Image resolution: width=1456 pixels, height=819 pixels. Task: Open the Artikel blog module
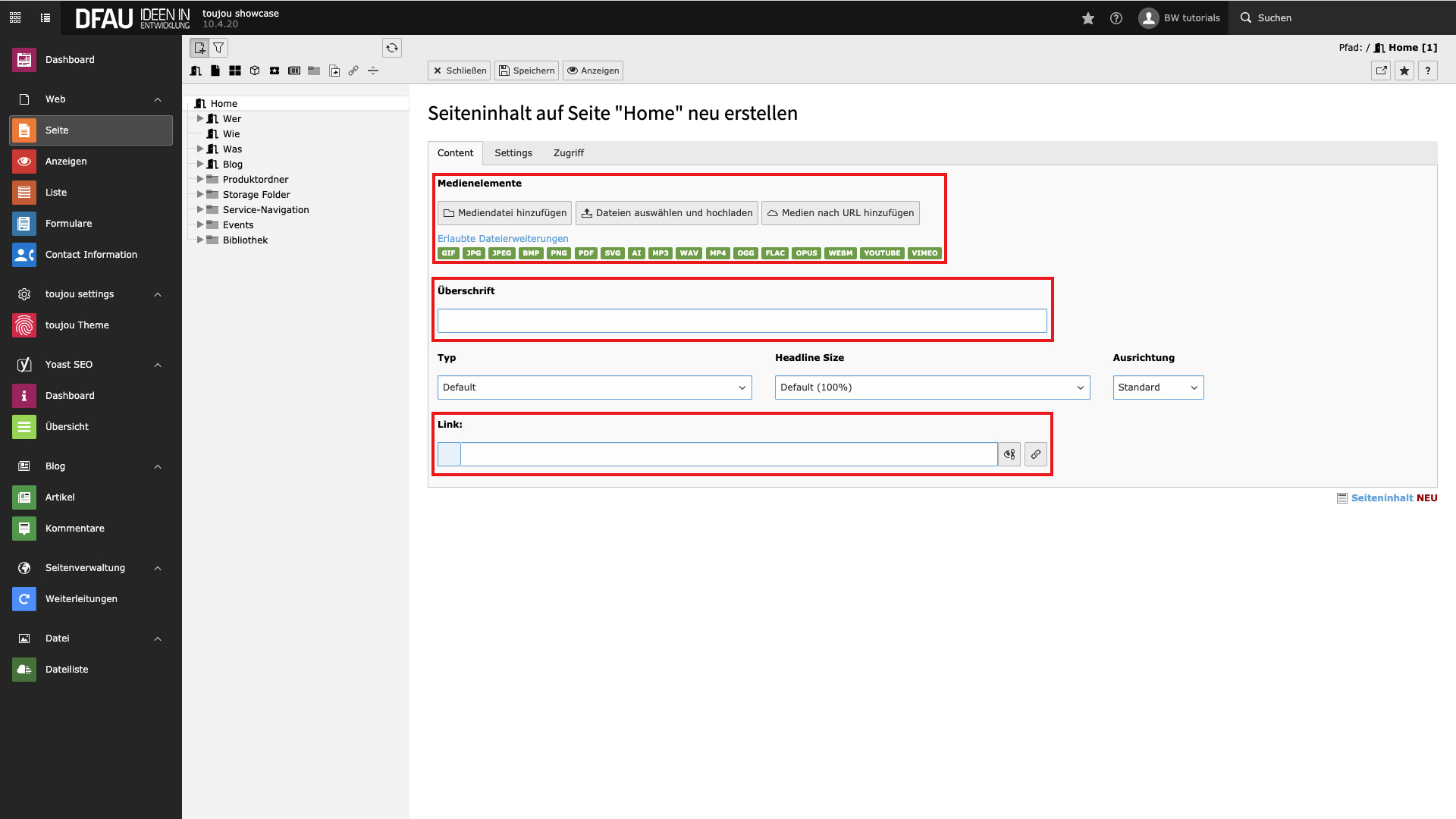91,497
